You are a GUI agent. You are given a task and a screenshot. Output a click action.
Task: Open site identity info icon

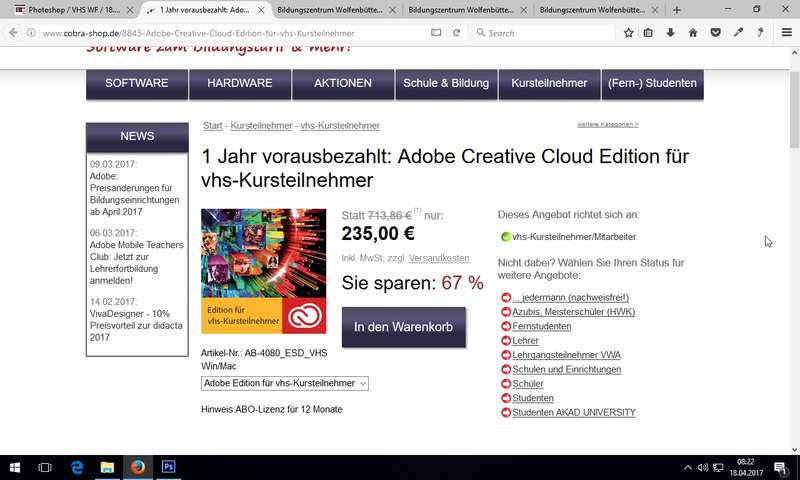coord(31,33)
